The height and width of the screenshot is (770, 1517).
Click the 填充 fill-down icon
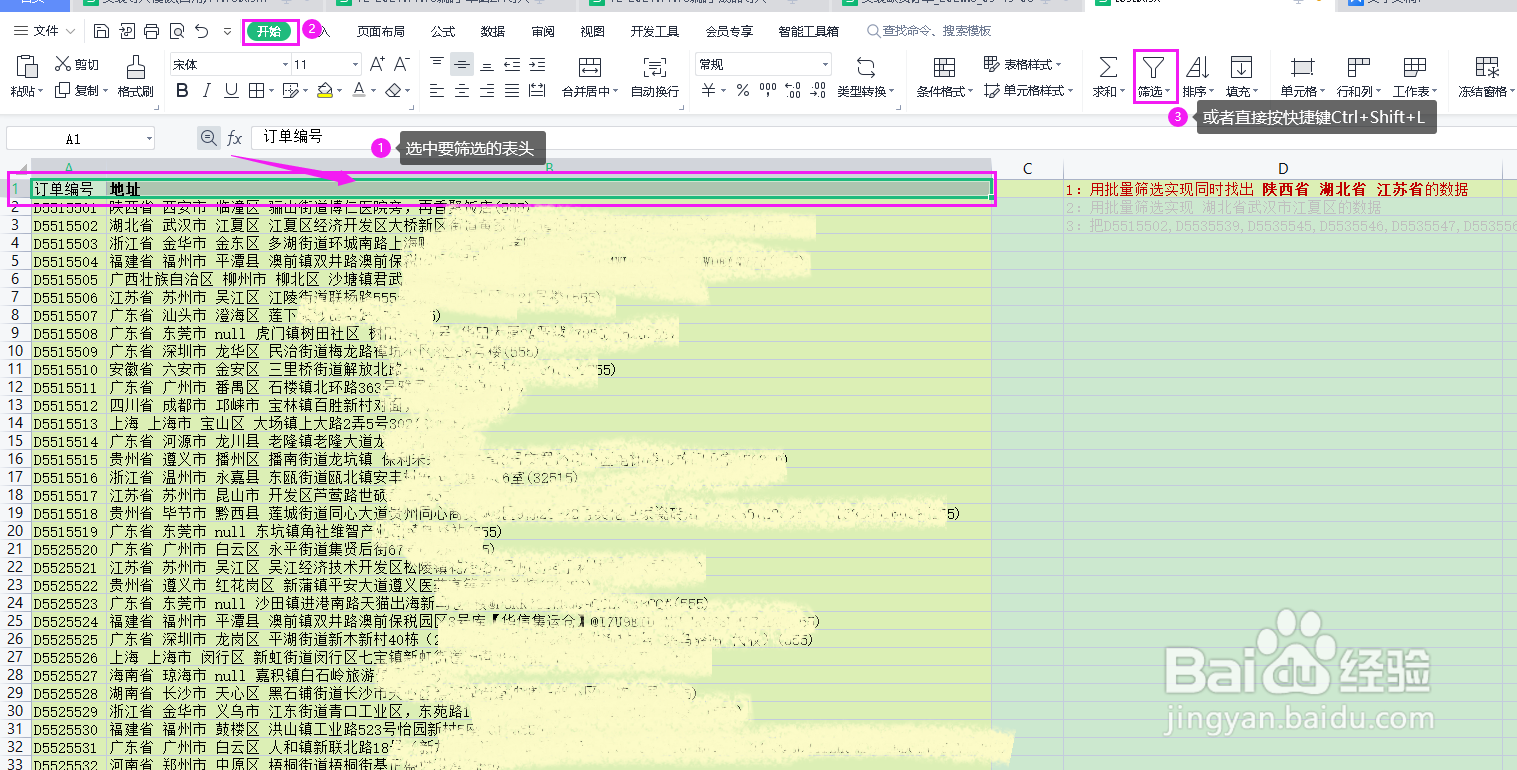click(1241, 67)
